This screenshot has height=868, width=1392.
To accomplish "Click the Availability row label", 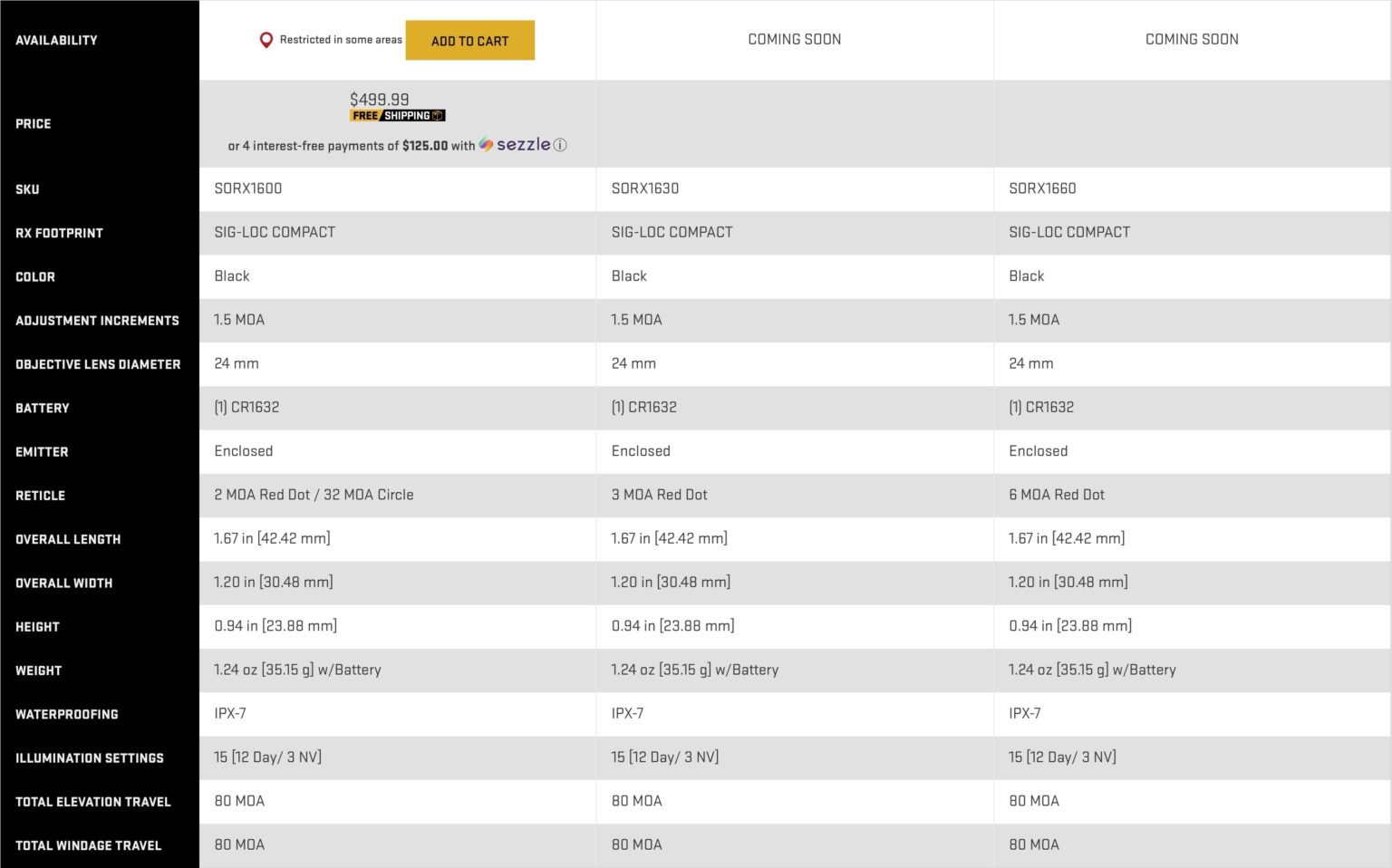I will pyautogui.click(x=56, y=41).
